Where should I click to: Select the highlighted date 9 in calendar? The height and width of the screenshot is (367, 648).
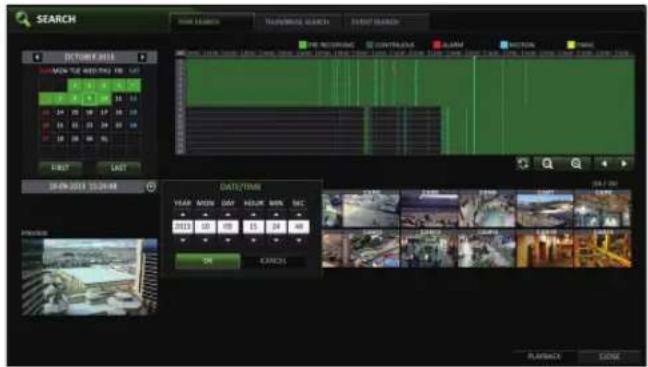point(90,99)
